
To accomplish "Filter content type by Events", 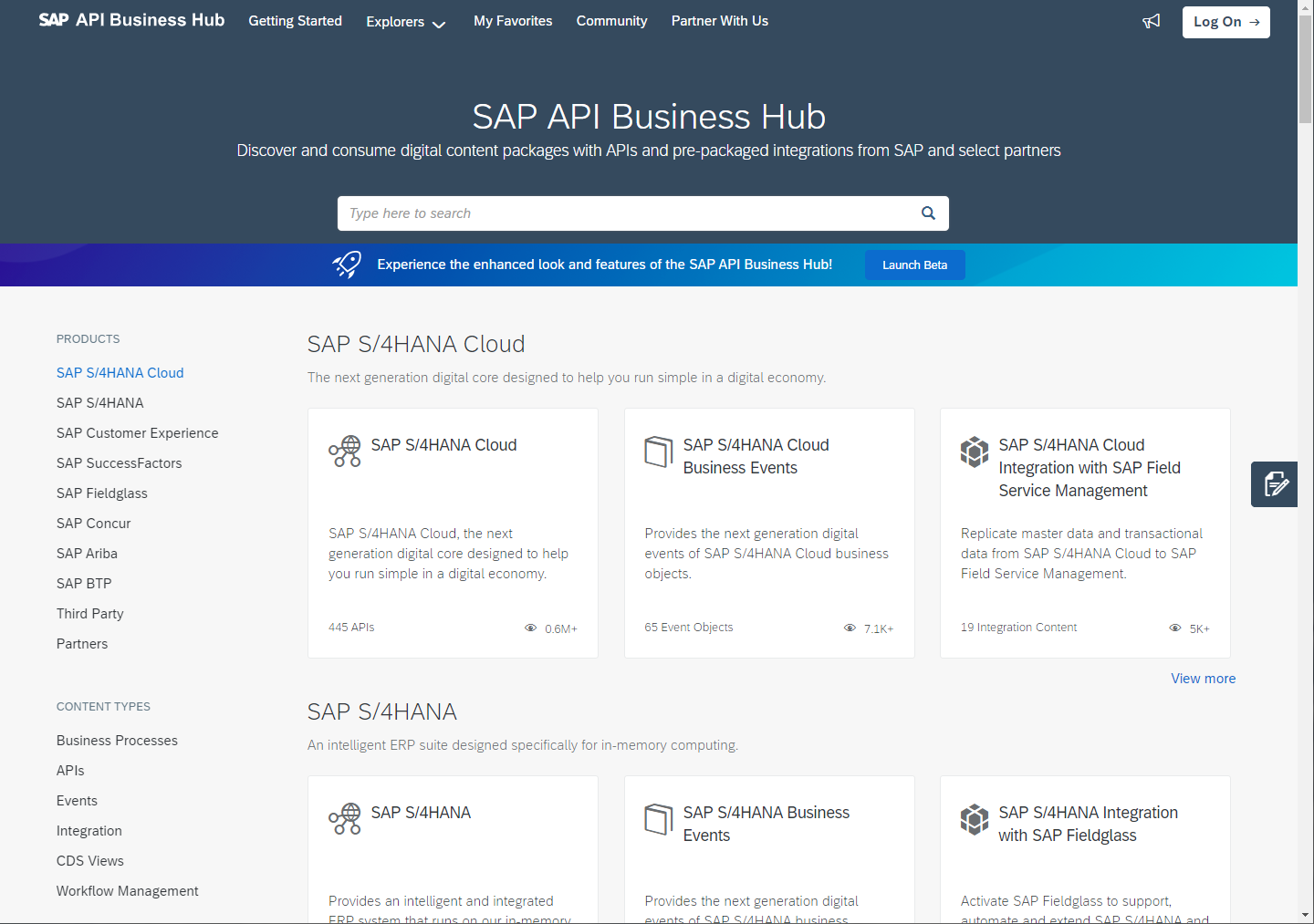I will pos(77,801).
